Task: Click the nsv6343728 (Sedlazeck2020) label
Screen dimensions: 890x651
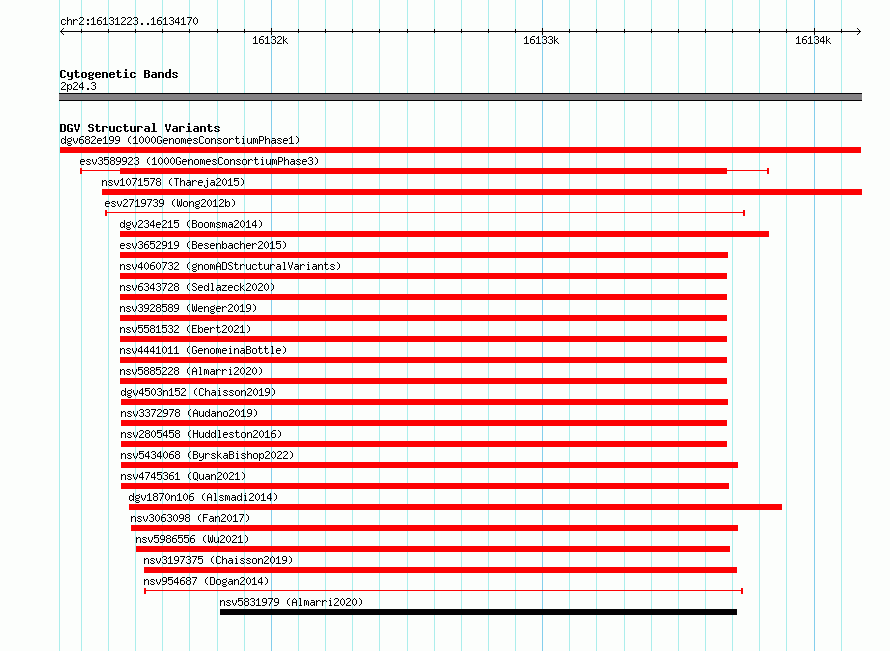Action: coord(197,287)
